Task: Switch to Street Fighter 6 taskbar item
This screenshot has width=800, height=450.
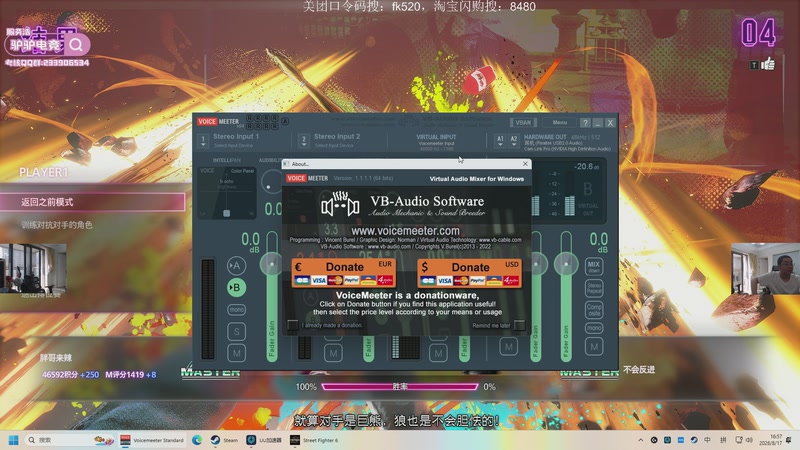Action: click(314, 440)
